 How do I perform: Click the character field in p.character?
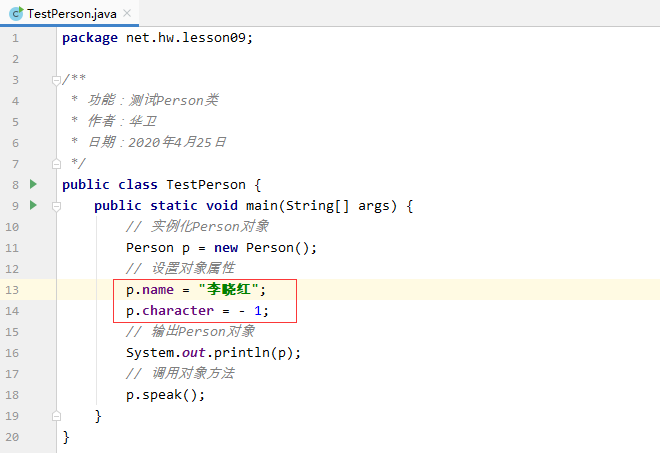click(x=178, y=311)
